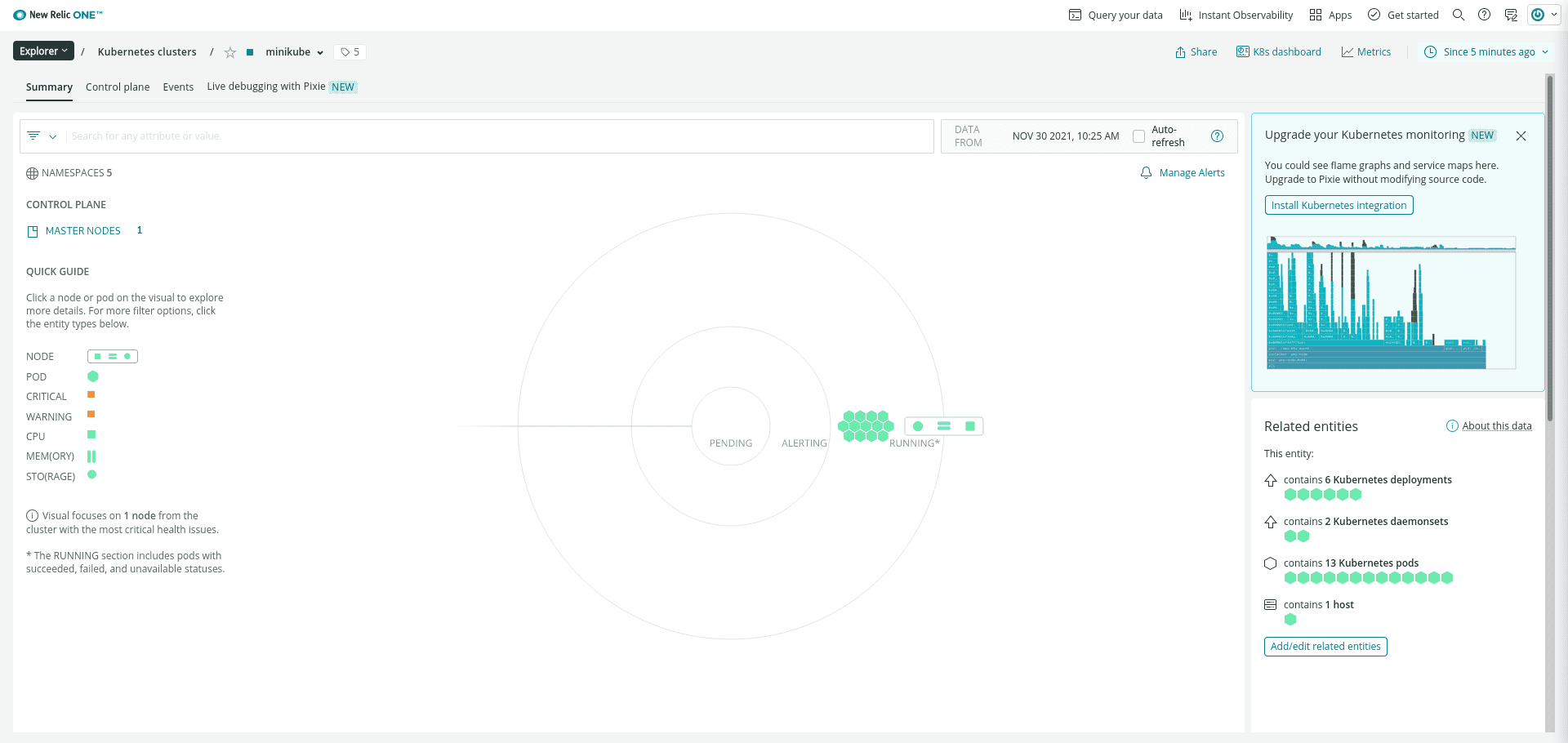Click the attribute search input field
The width and height of the screenshot is (1568, 743).
(498, 136)
